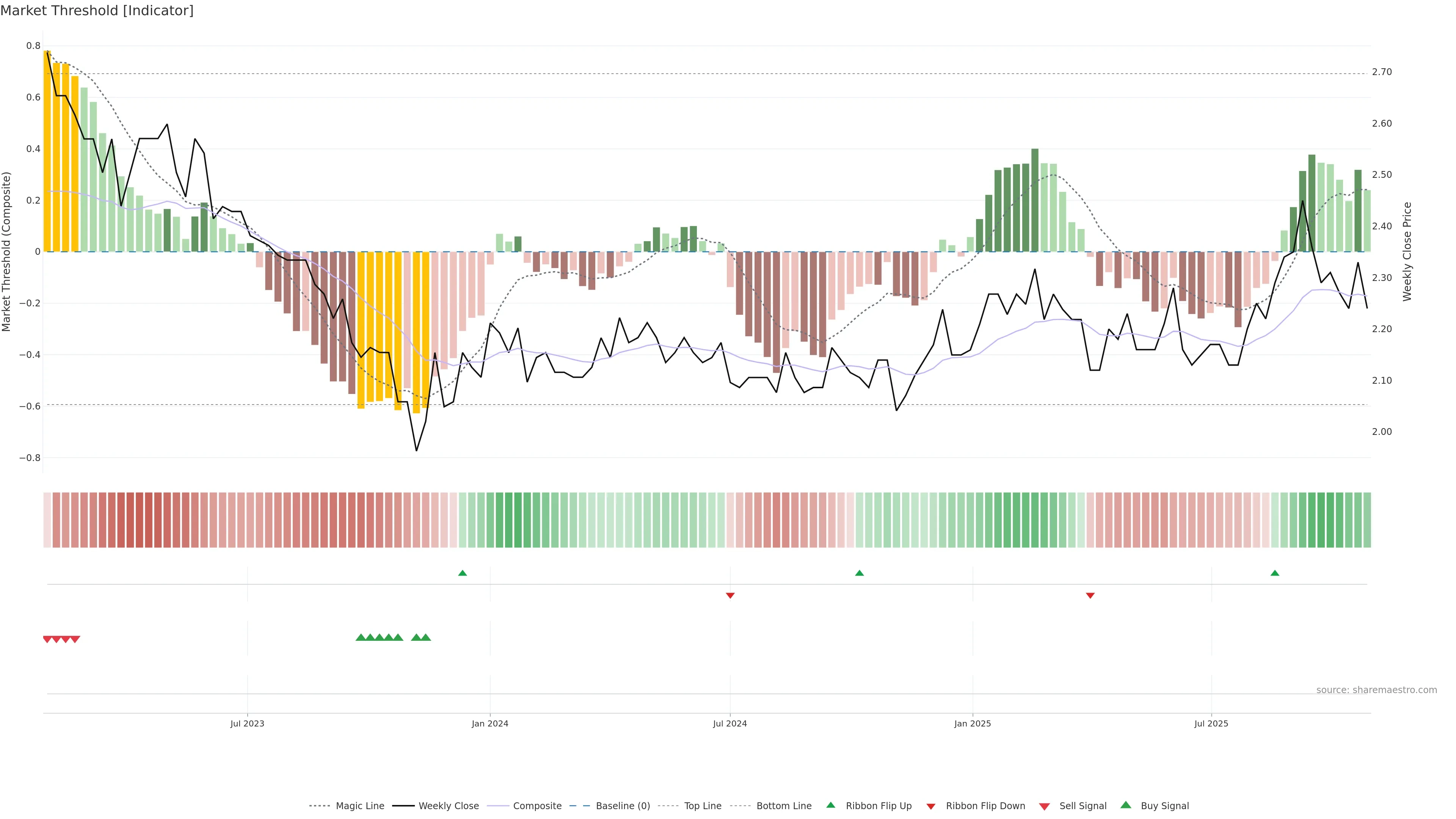Viewport: 1456px width, 819px height.
Task: Click the Jan 2024 x-axis label
Action: [490, 723]
